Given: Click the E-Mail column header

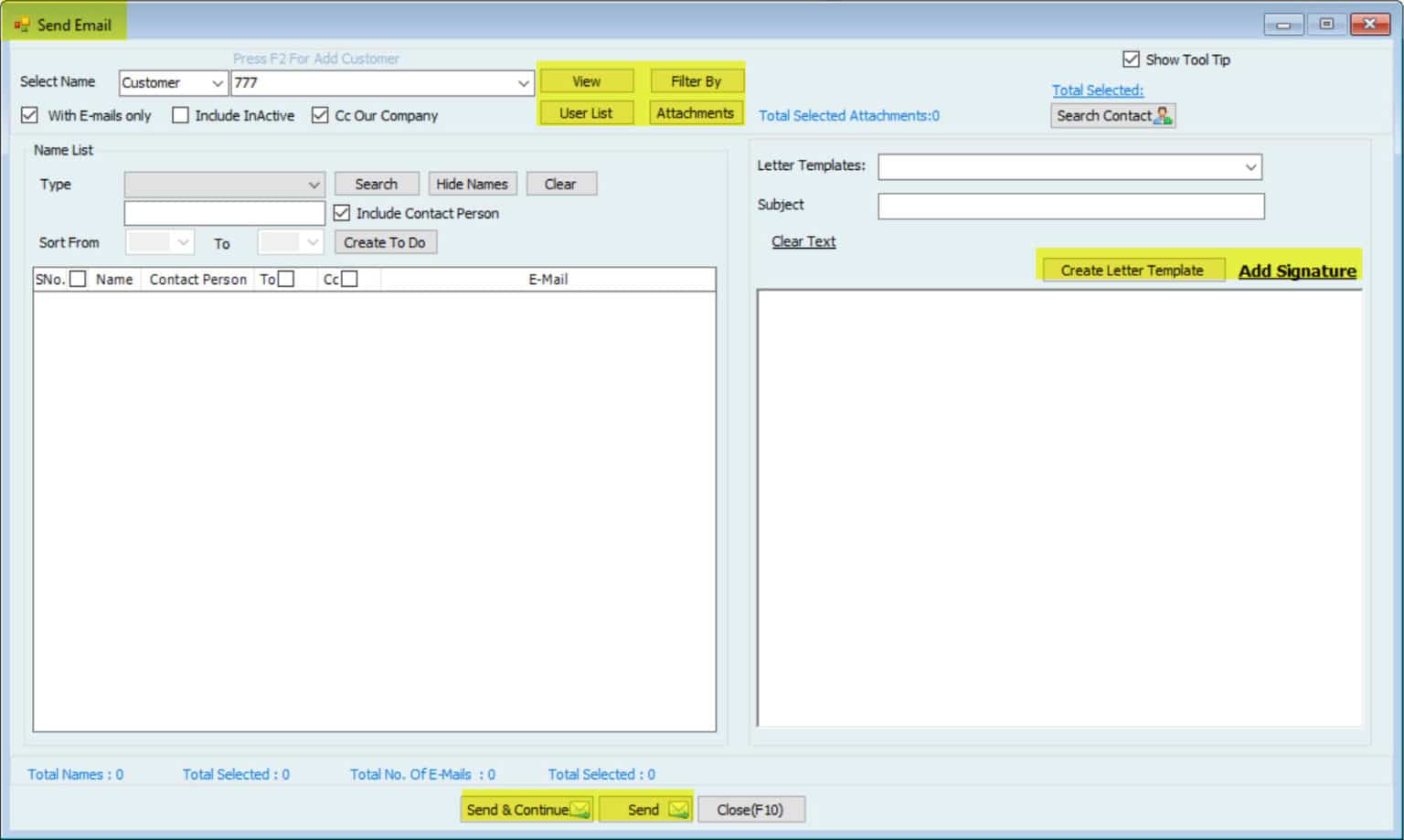Looking at the screenshot, I should 548,280.
